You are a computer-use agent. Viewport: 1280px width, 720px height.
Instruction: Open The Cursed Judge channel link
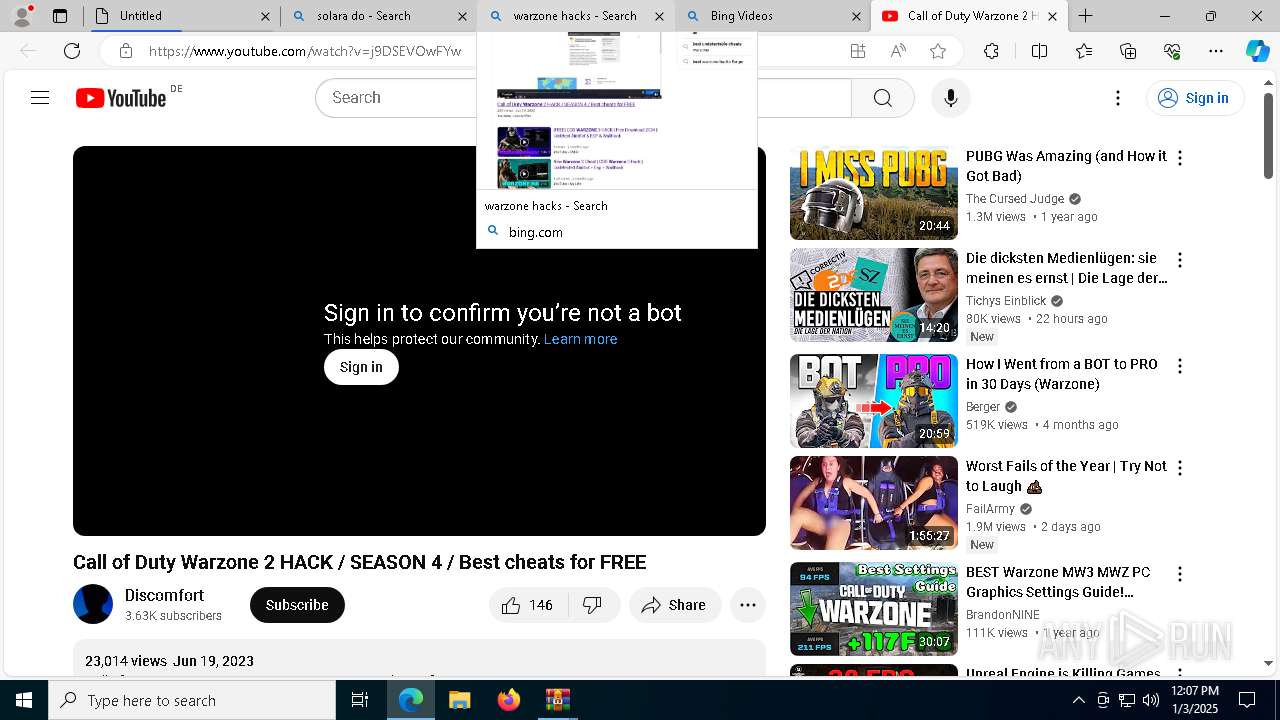click(x=1015, y=199)
